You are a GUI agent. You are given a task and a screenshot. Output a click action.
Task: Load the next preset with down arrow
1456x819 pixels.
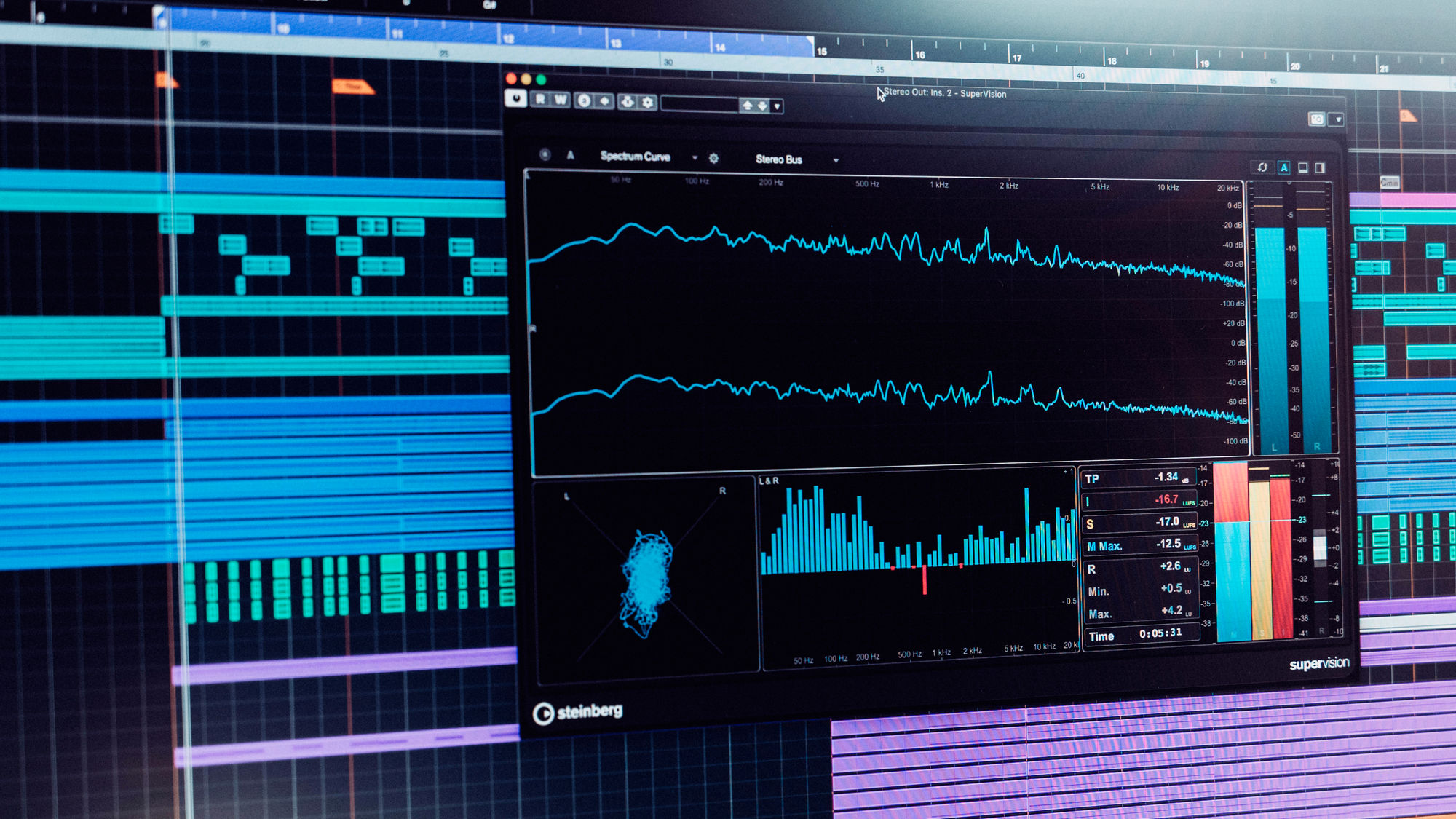762,106
